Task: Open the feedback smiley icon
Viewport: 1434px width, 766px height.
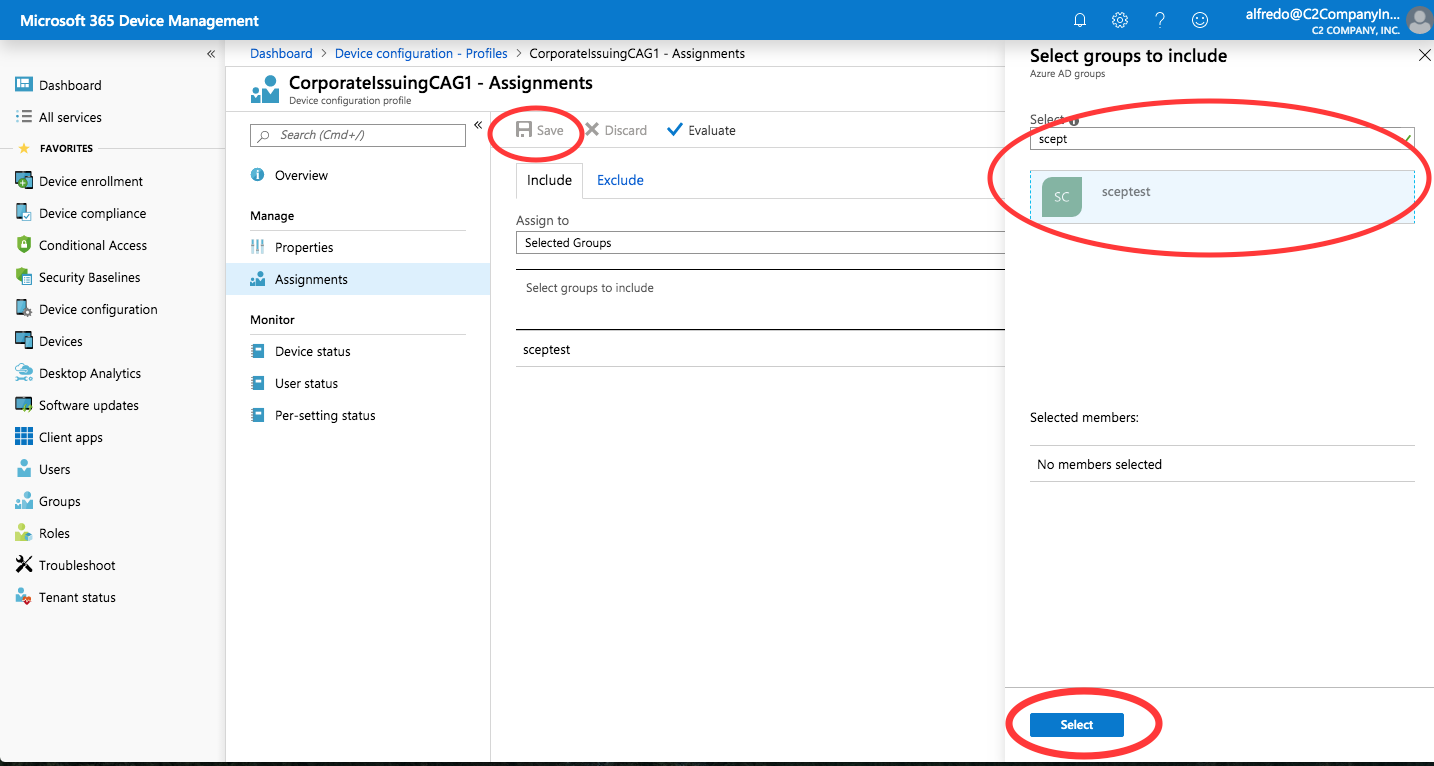Action: point(1200,20)
